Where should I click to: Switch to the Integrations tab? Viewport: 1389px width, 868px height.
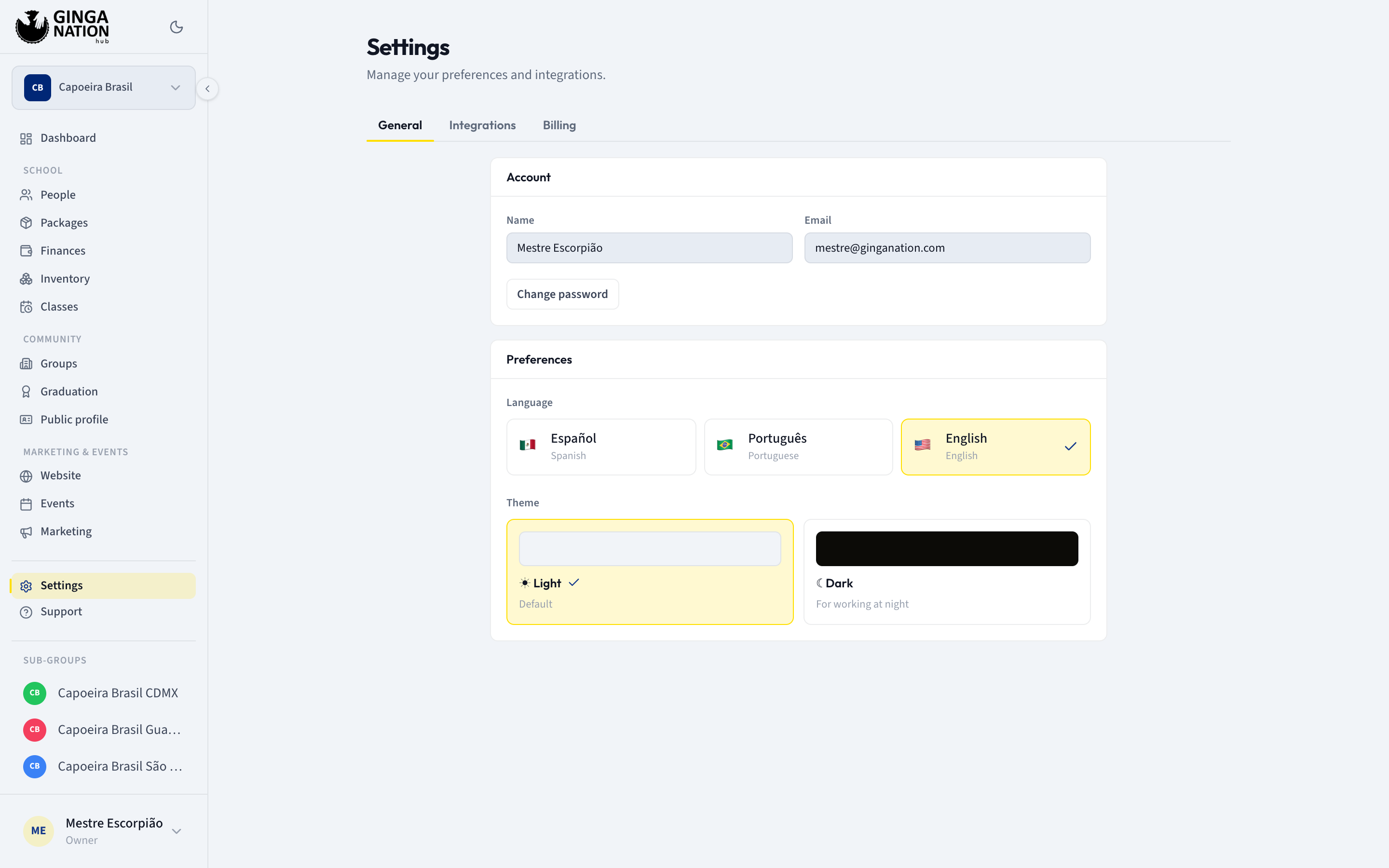[x=482, y=125]
